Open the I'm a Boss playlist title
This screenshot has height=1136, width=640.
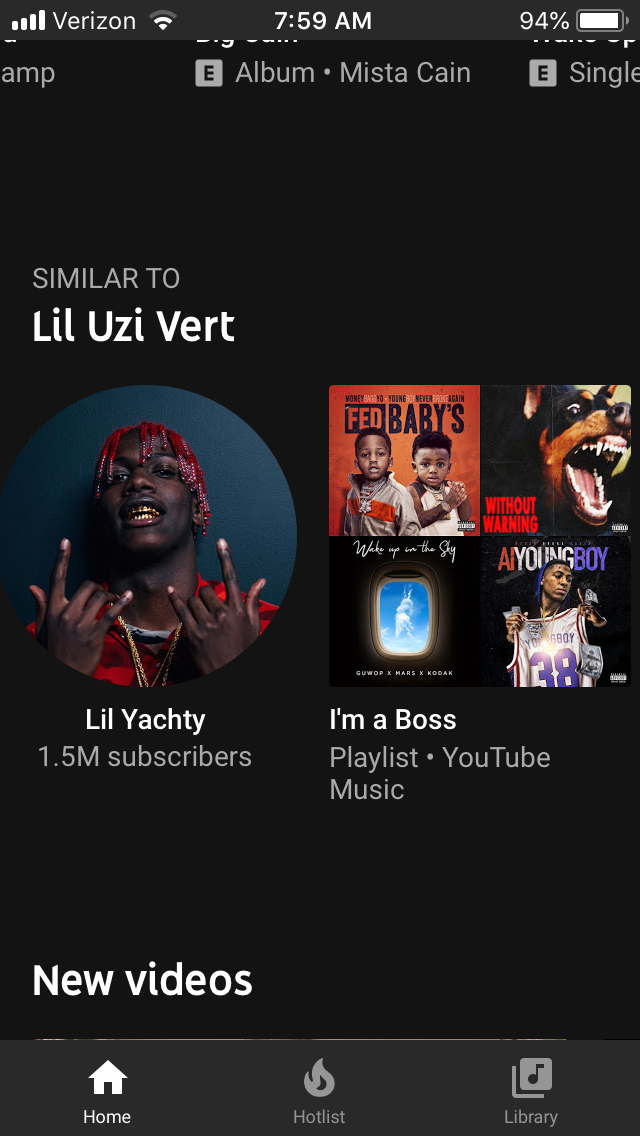coord(393,720)
